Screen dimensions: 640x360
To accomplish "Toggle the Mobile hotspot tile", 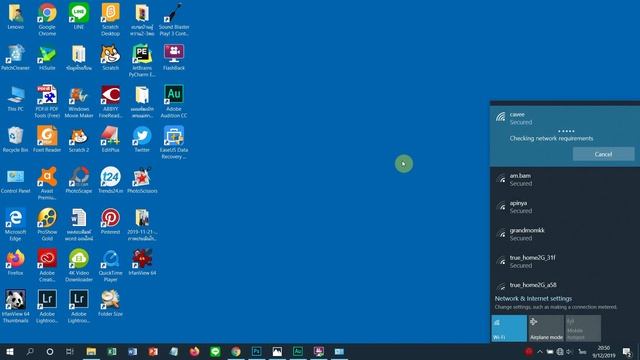I will pos(583,328).
